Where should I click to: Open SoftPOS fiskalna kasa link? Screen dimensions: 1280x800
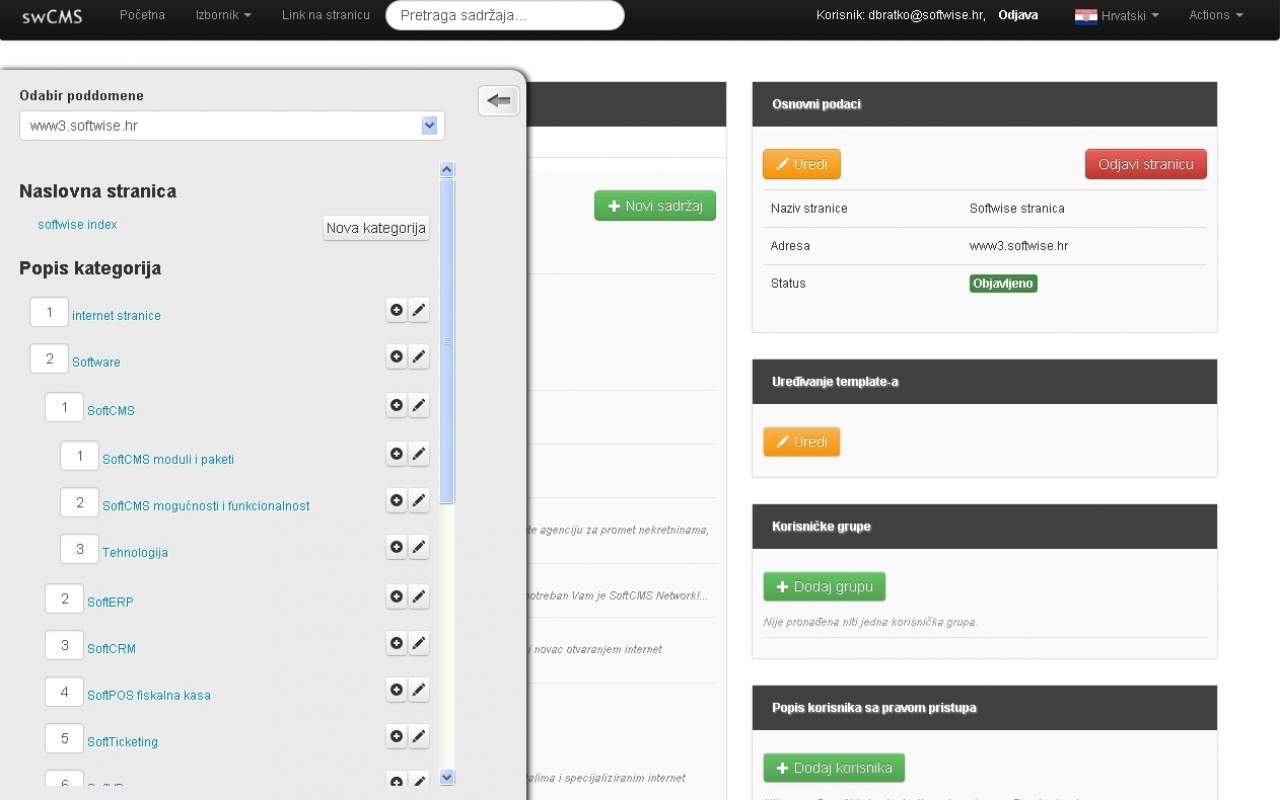149,695
